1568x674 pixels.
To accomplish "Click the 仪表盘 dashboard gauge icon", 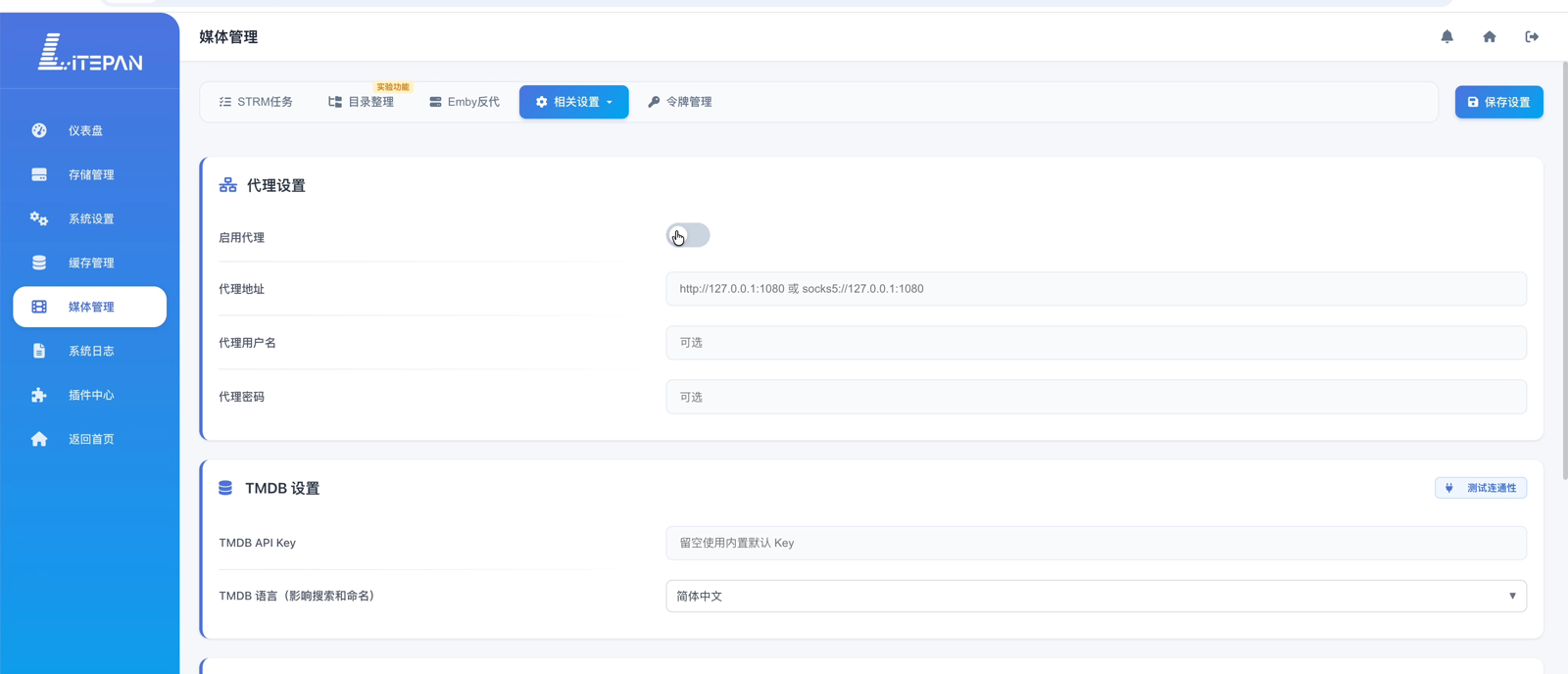I will [x=39, y=130].
